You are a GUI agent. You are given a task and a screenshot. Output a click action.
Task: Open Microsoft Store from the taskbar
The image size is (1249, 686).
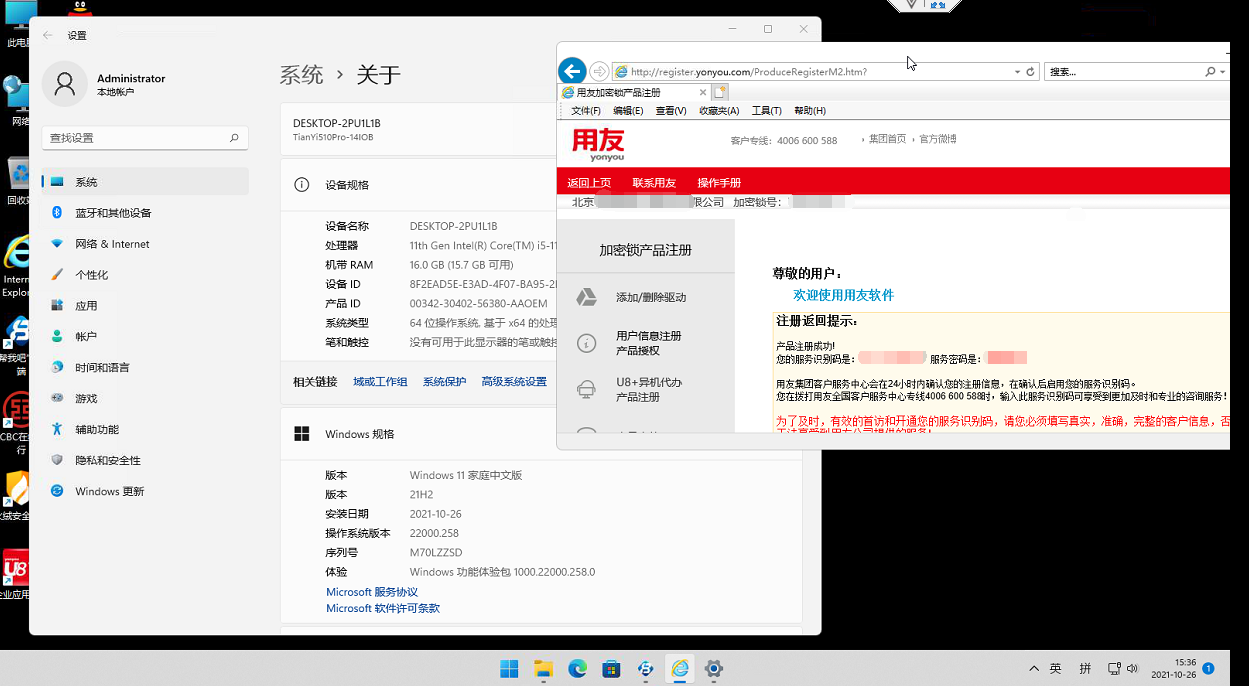(611, 668)
